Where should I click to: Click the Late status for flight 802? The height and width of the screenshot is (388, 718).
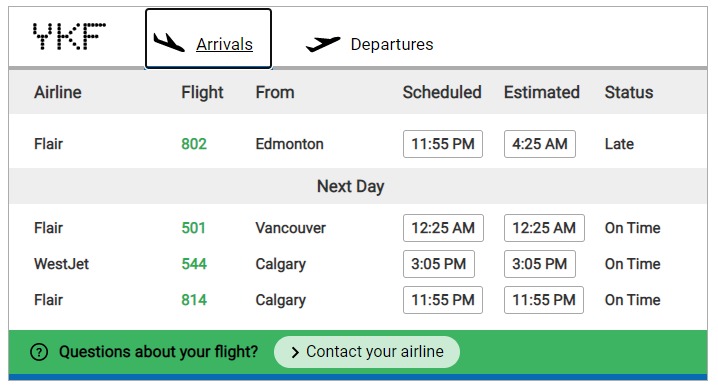click(x=619, y=144)
